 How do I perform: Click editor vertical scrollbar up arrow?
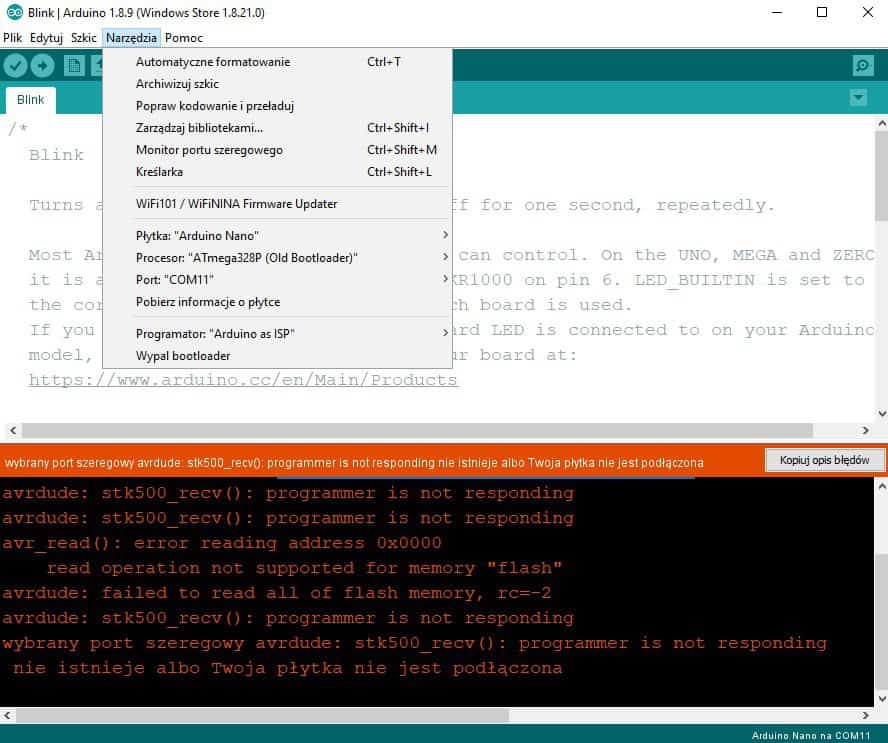pos(881,123)
